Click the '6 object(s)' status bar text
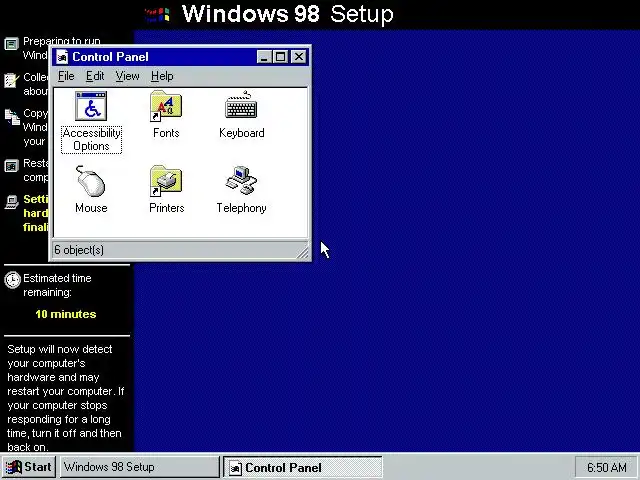Screen dimensions: 640x480 tap(79, 250)
